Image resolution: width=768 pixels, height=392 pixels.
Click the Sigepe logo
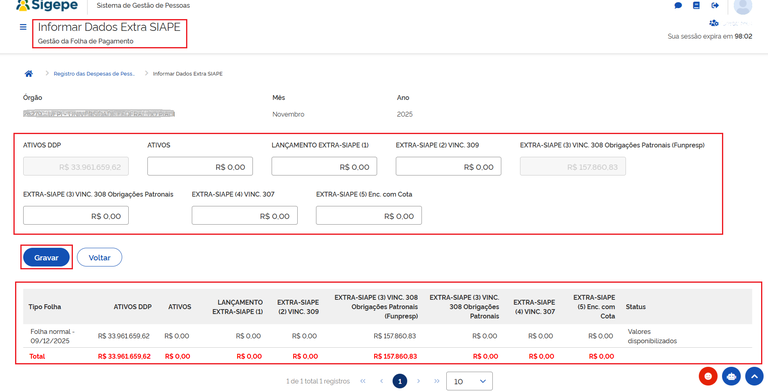(47, 5)
